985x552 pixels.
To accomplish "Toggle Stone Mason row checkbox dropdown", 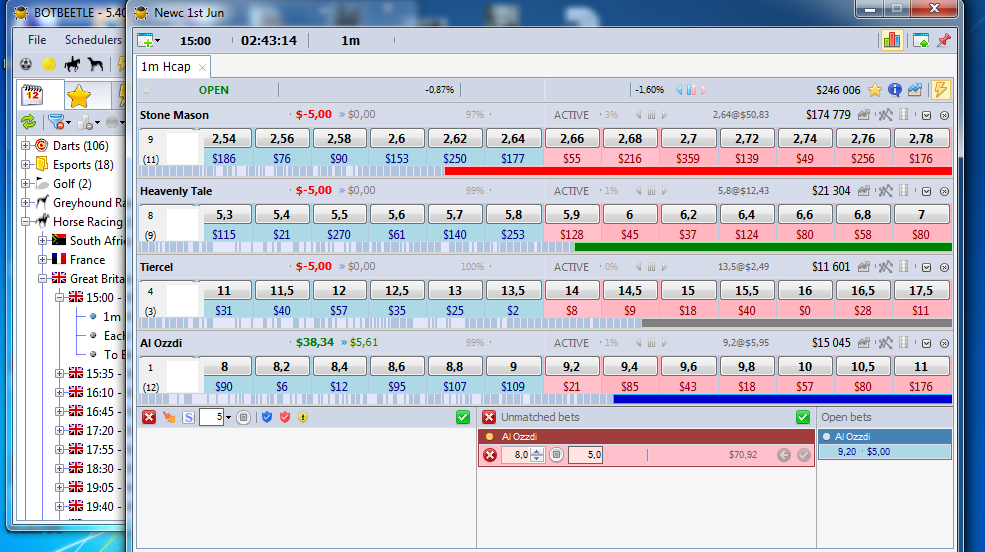I will pyautogui.click(x=927, y=116).
